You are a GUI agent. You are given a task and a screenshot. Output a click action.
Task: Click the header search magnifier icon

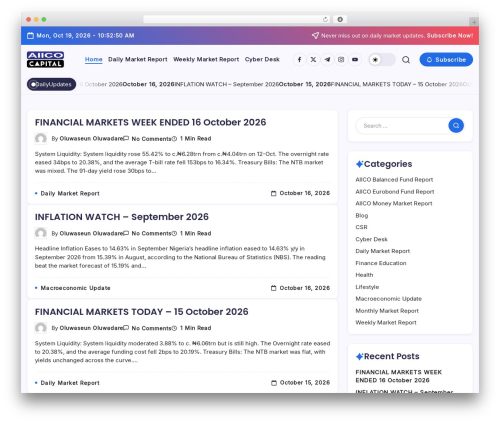[406, 60]
